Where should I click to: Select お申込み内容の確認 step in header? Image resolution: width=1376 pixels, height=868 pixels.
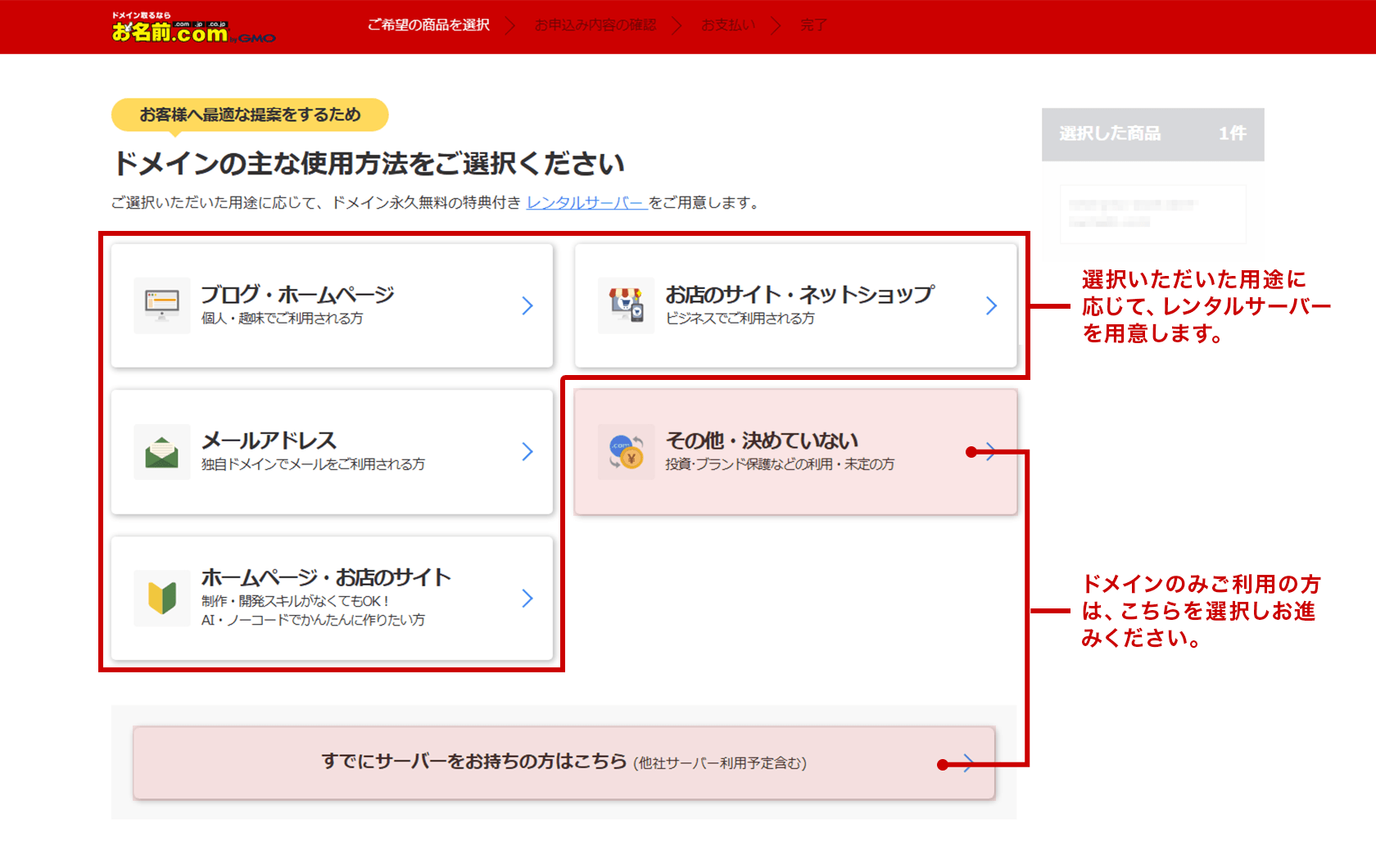(595, 25)
